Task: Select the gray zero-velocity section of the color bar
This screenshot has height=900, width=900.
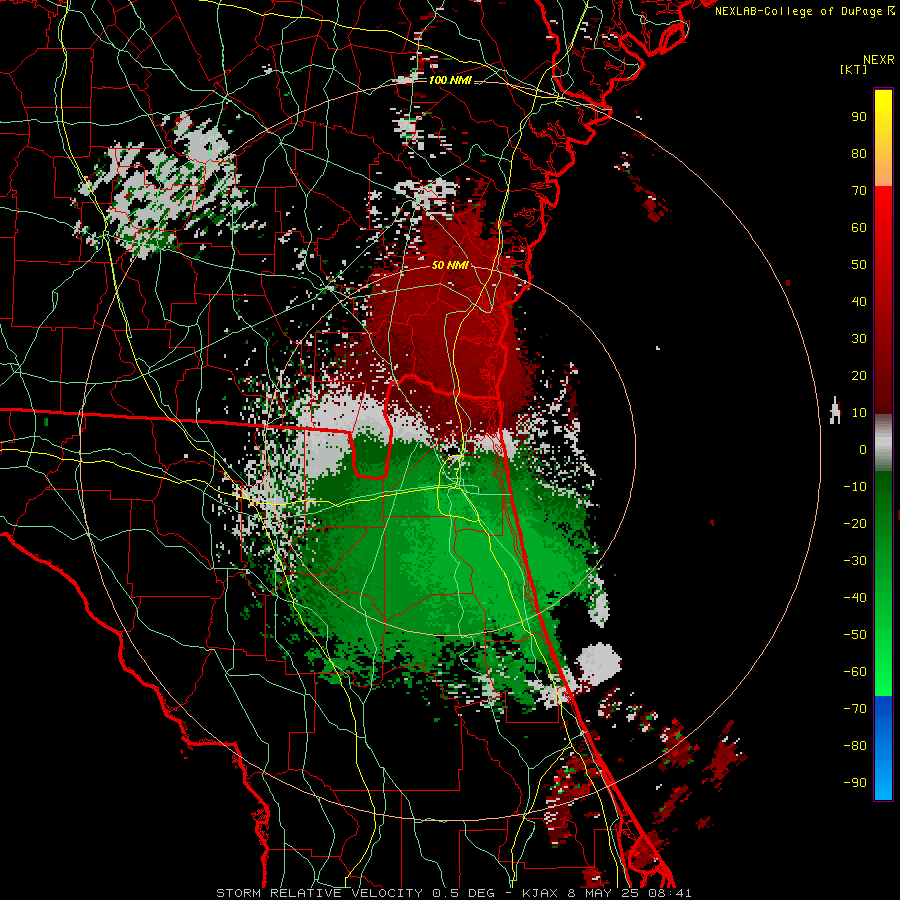Action: pos(883,443)
